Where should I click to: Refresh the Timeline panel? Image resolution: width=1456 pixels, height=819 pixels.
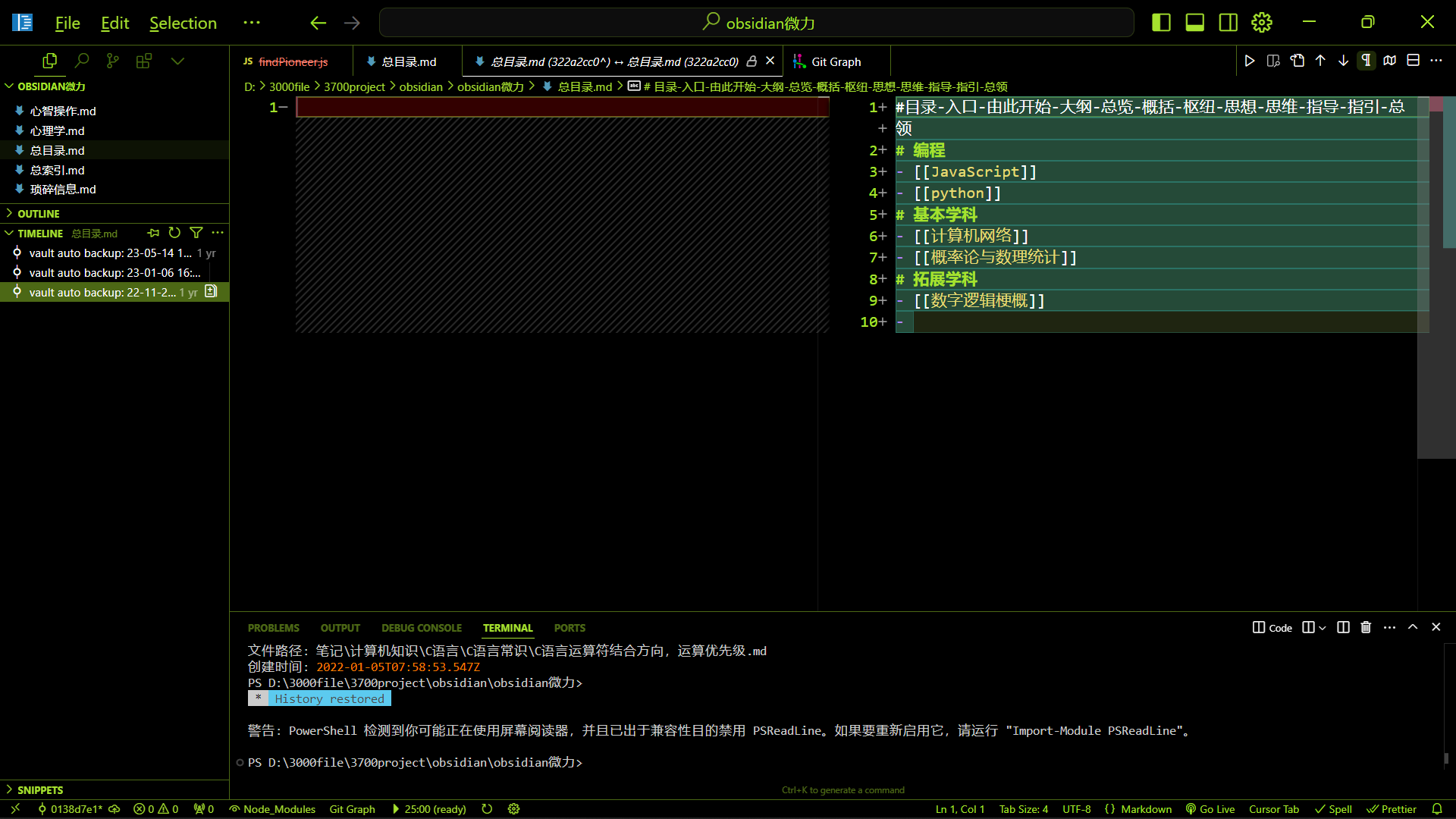pos(174,233)
